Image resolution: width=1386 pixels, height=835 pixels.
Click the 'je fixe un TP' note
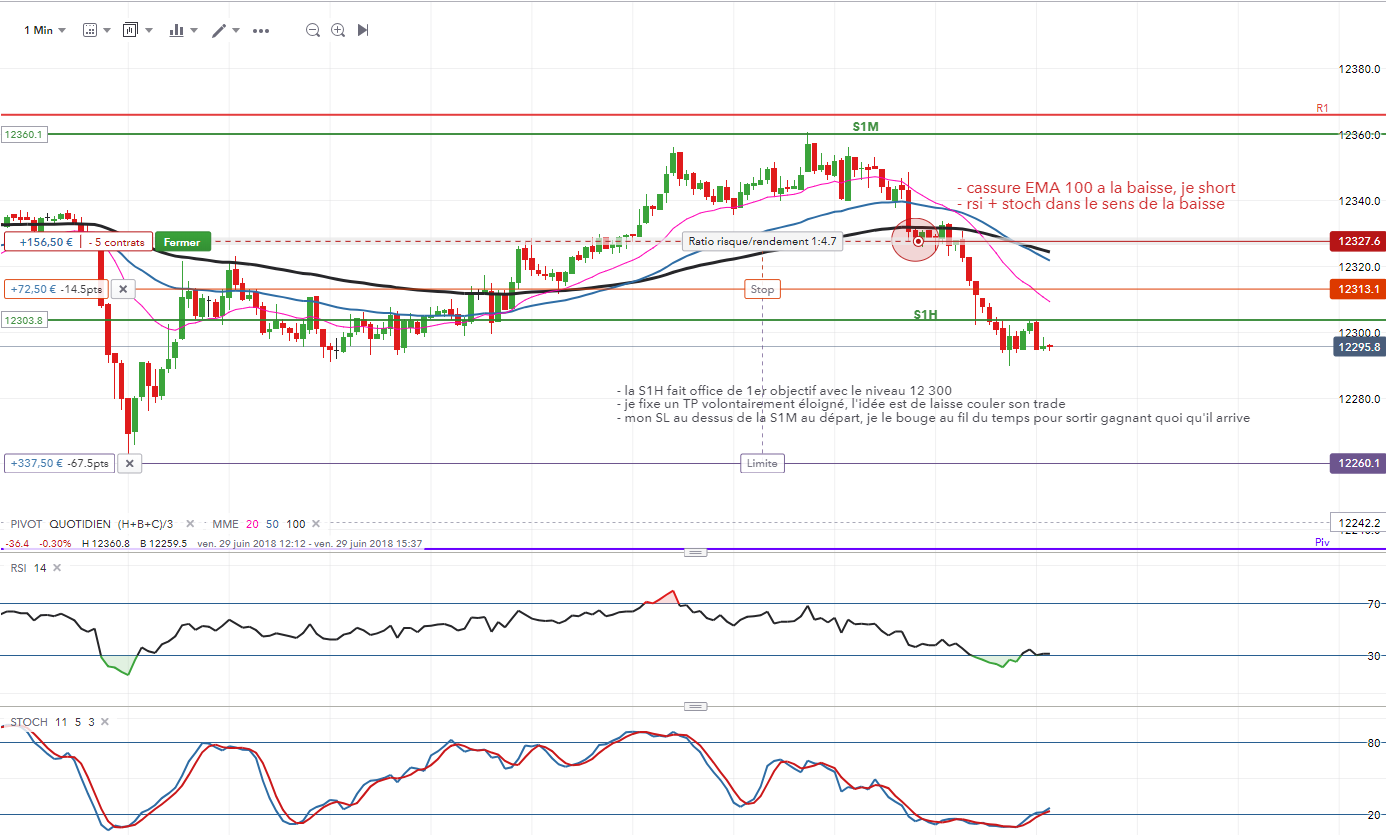(x=841, y=404)
